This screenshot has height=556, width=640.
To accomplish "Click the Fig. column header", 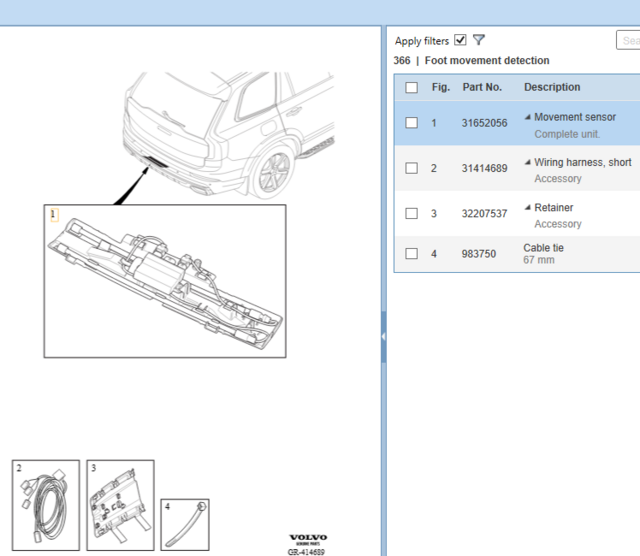I will pyautogui.click(x=440, y=87).
